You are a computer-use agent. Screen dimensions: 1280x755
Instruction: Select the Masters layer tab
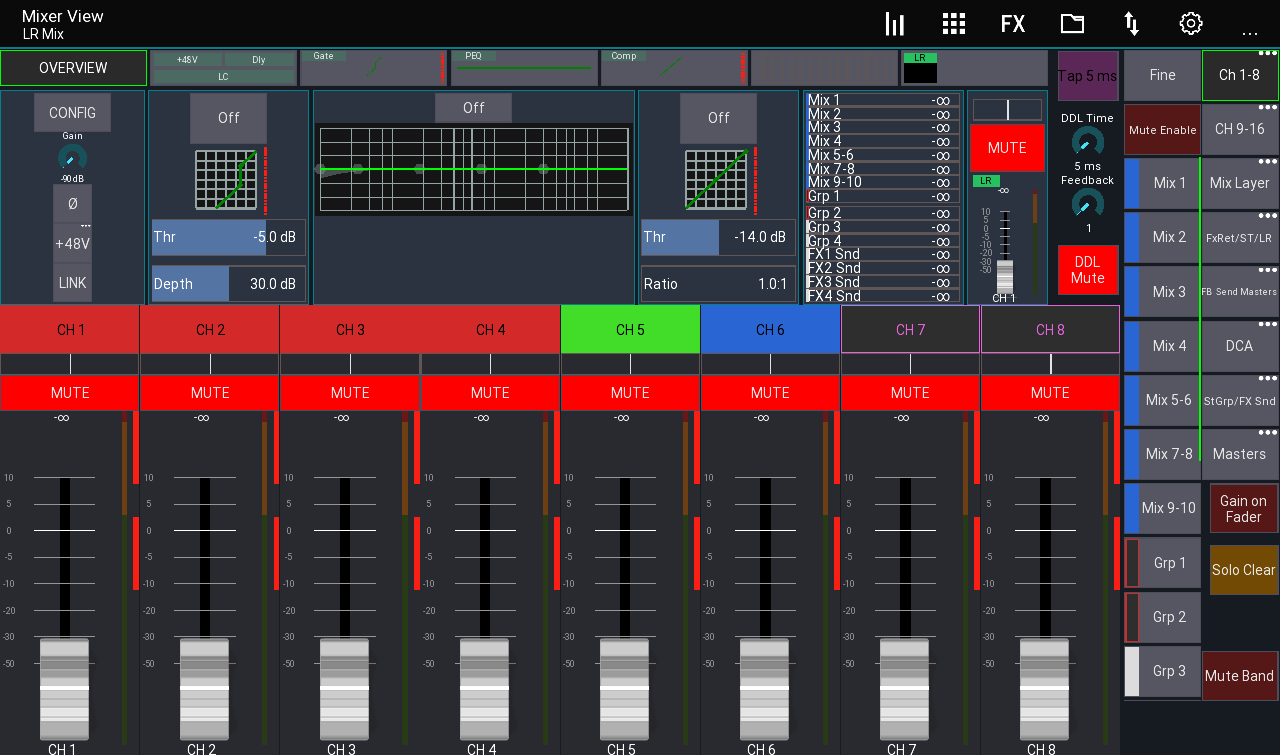click(x=1239, y=454)
